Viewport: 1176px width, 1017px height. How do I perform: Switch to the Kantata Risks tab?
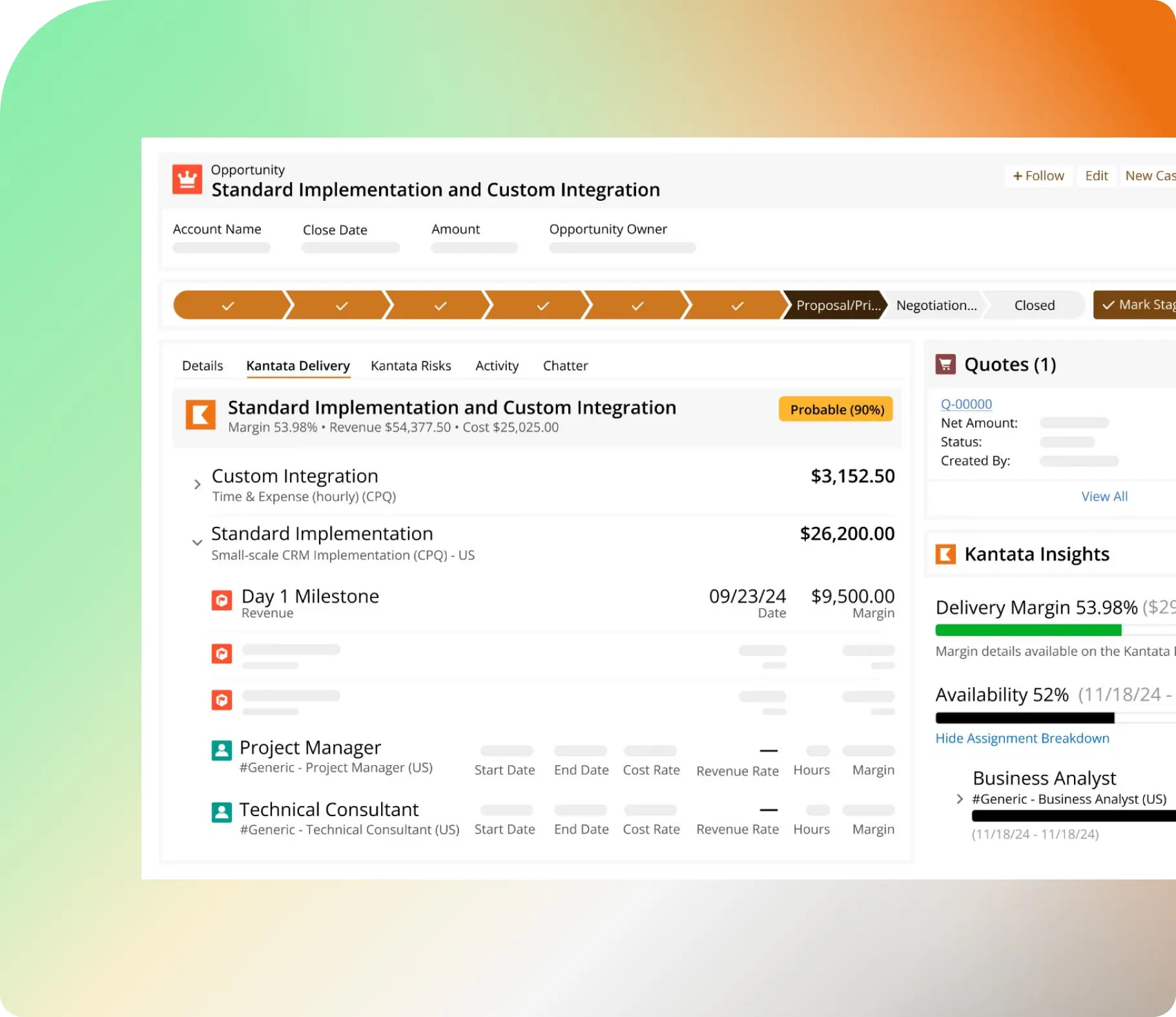point(411,366)
